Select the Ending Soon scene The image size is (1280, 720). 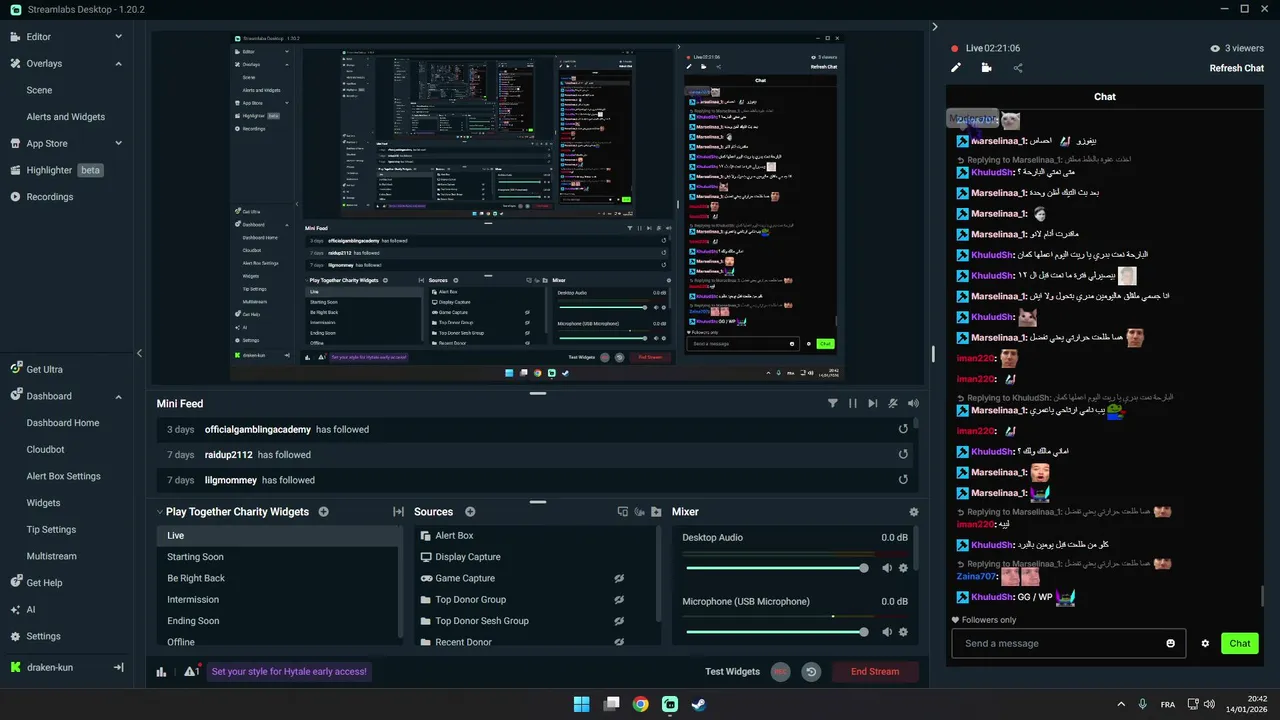pos(278,621)
